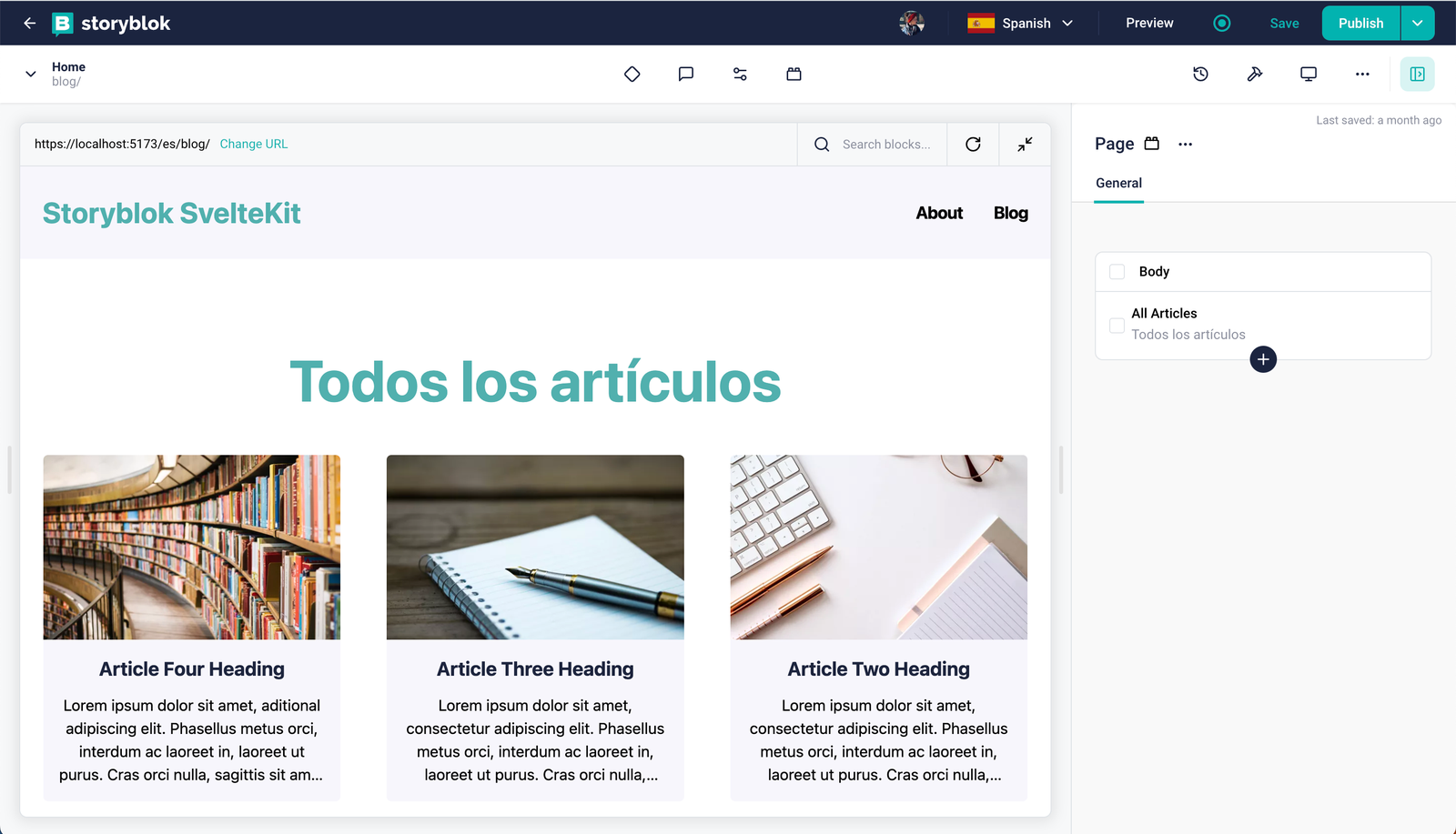The width and height of the screenshot is (1456, 834).
Task: Open the diamond workflow icon
Action: click(632, 75)
